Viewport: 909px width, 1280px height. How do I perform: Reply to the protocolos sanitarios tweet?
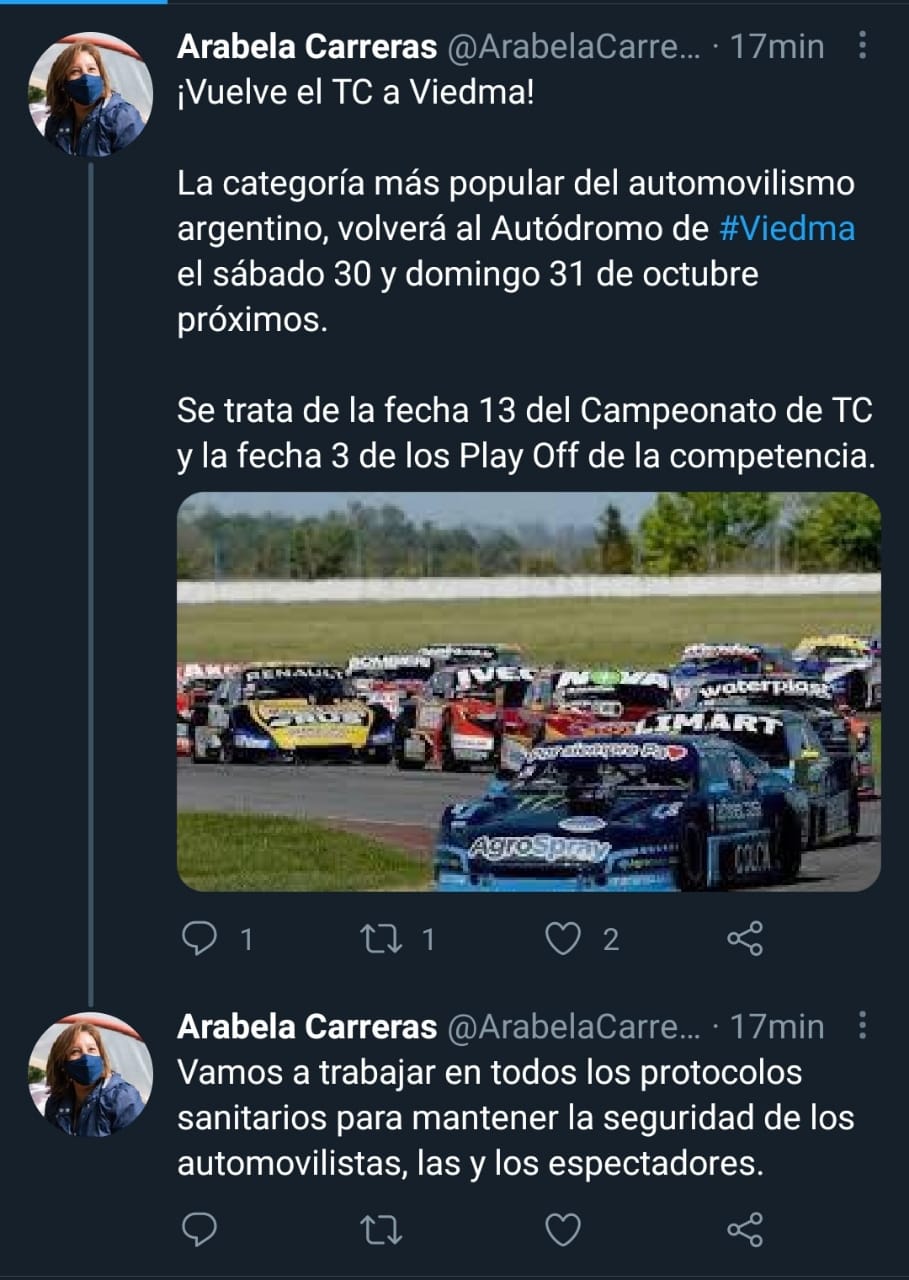201,1229
